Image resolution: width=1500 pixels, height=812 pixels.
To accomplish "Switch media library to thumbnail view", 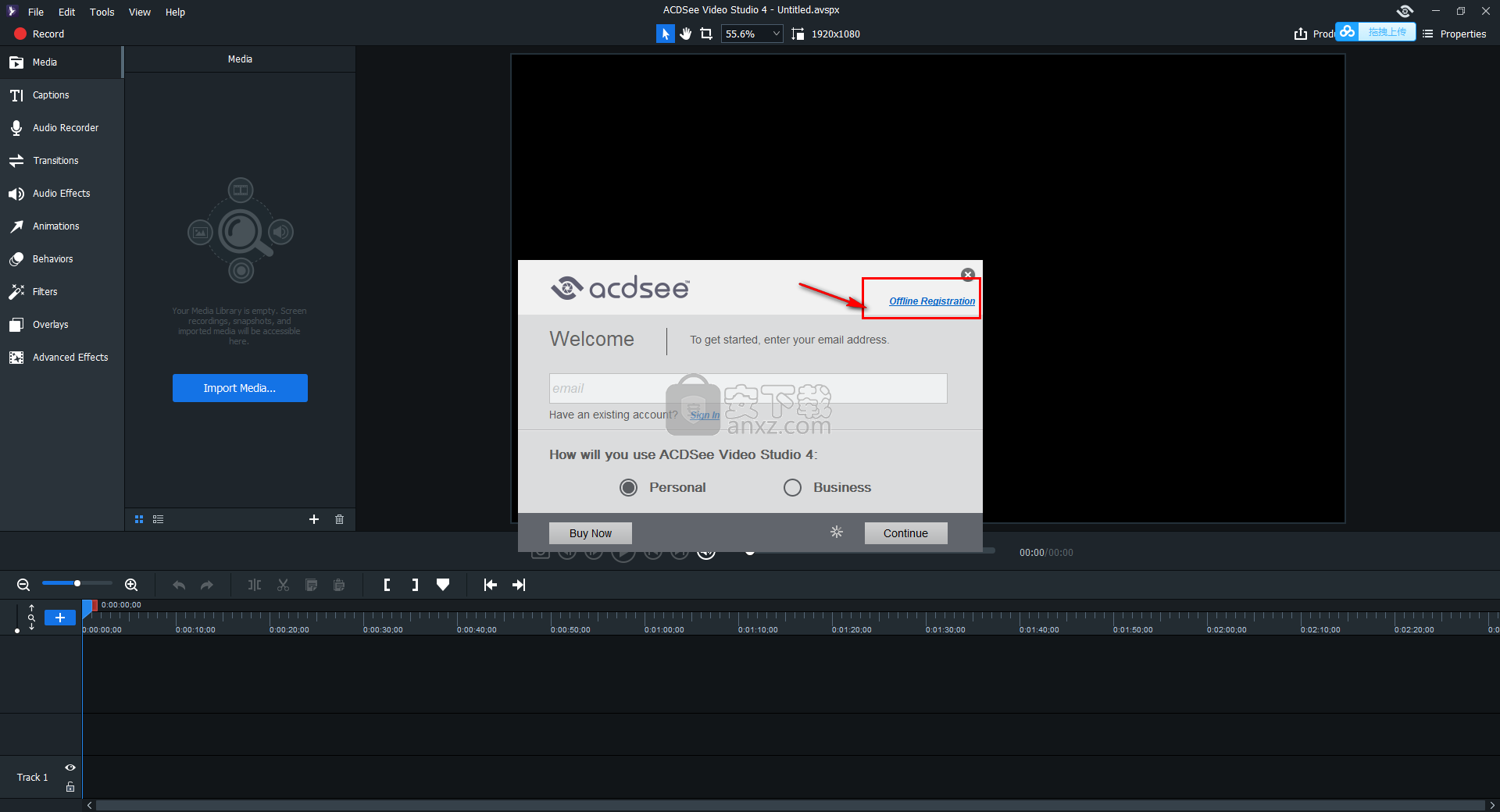I will pyautogui.click(x=139, y=519).
